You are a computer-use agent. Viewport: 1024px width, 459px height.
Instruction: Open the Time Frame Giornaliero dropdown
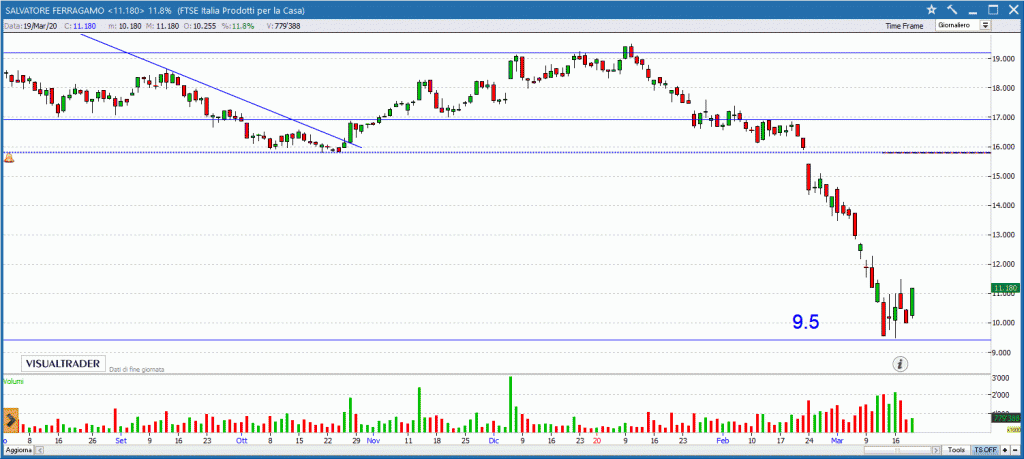click(963, 25)
